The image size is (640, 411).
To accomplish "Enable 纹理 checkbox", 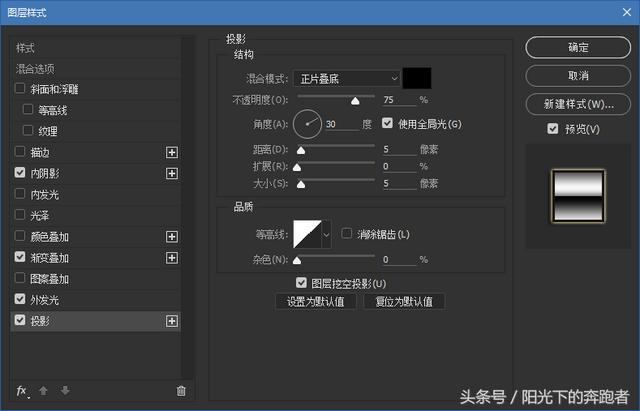I will click(x=28, y=131).
